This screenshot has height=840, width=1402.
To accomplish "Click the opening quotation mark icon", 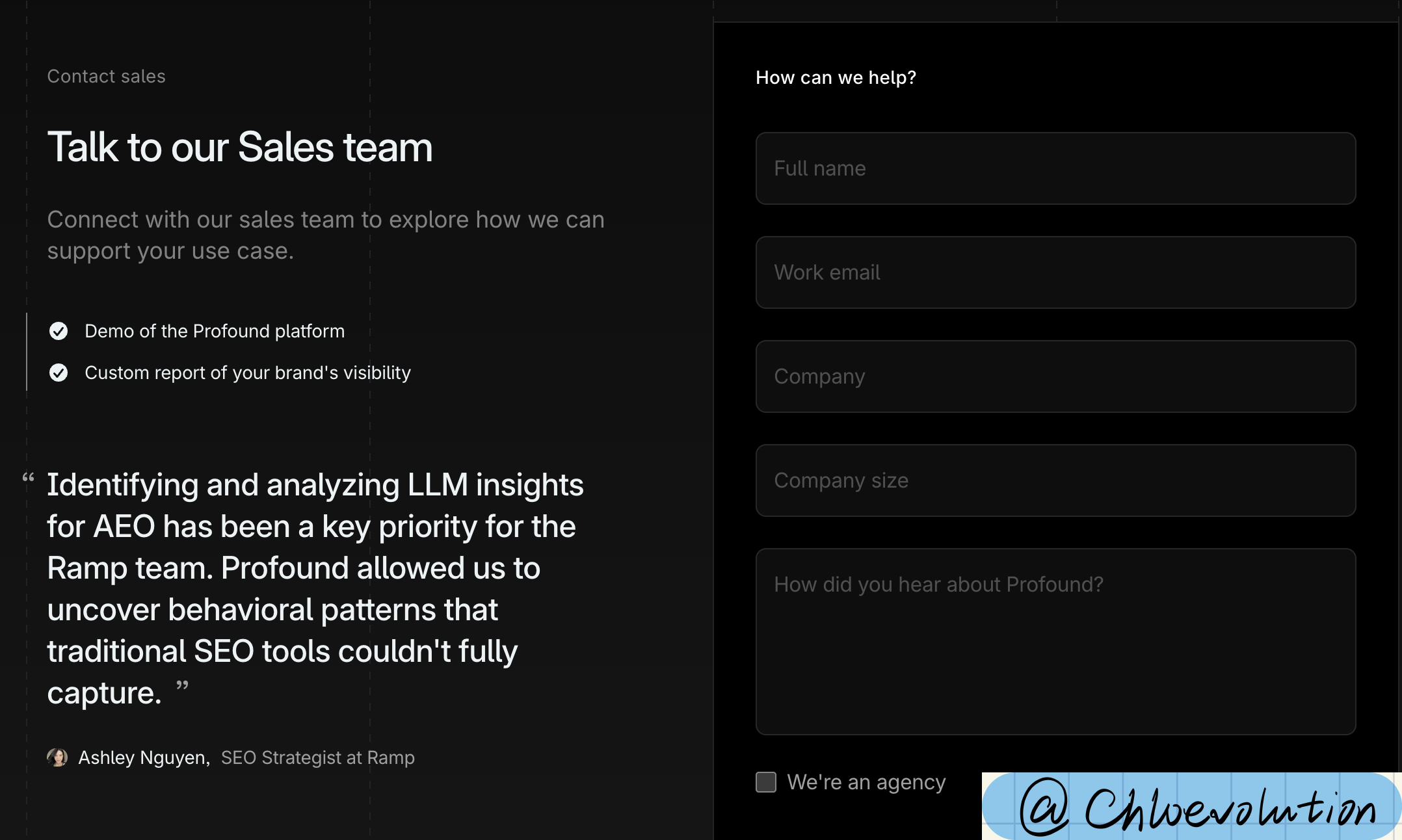I will 29,479.
